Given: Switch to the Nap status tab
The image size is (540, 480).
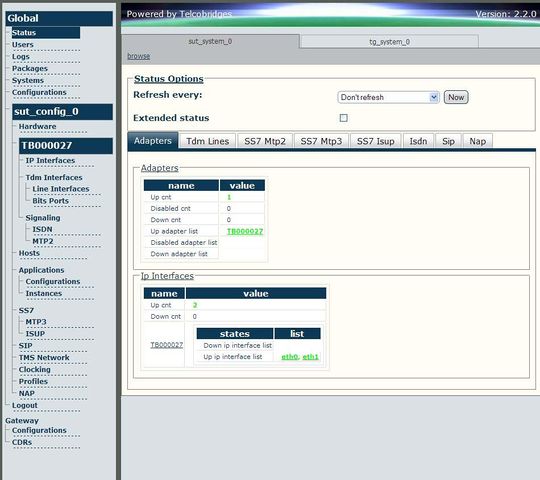Looking at the screenshot, I should [x=478, y=141].
